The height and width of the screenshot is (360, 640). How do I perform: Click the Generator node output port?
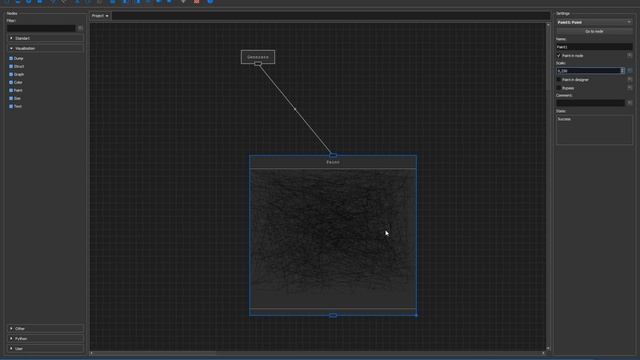(x=258, y=64)
